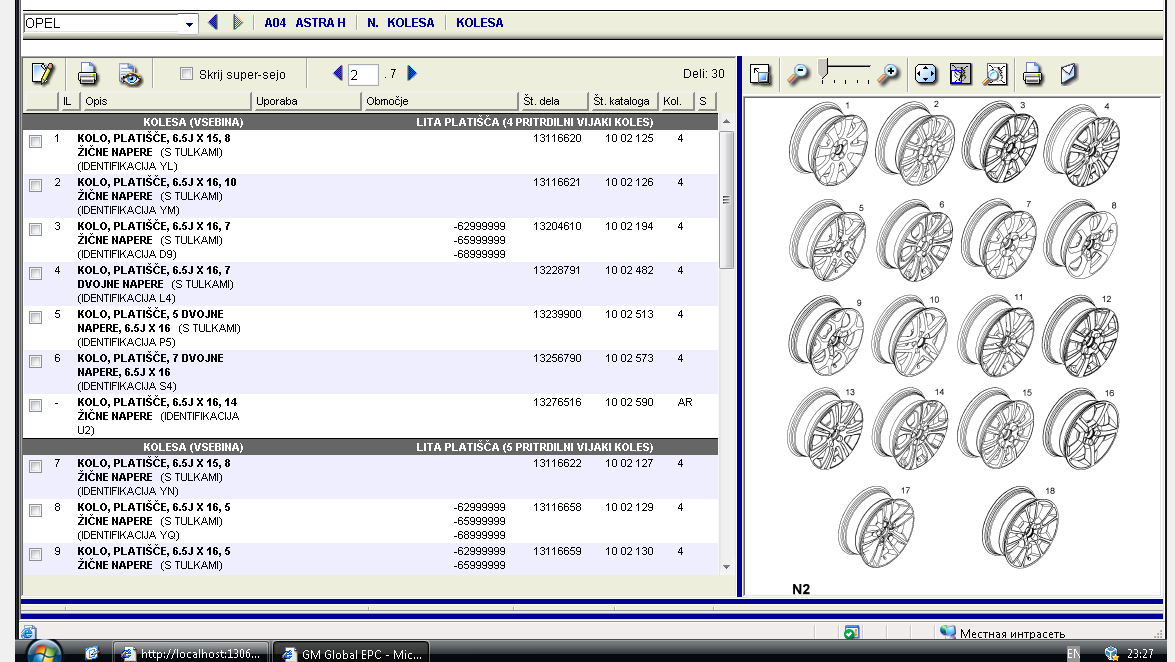Click Internet Explorer quick launch icon
1175x662 pixels.
pyautogui.click(x=91, y=653)
